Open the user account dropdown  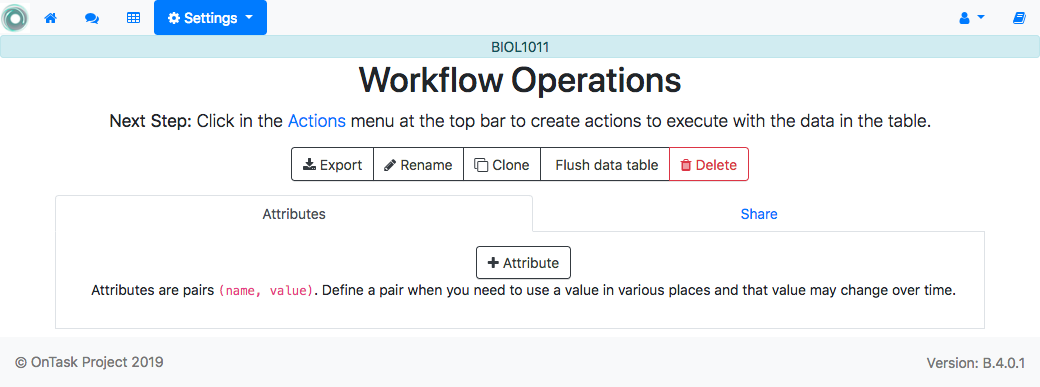tap(972, 18)
